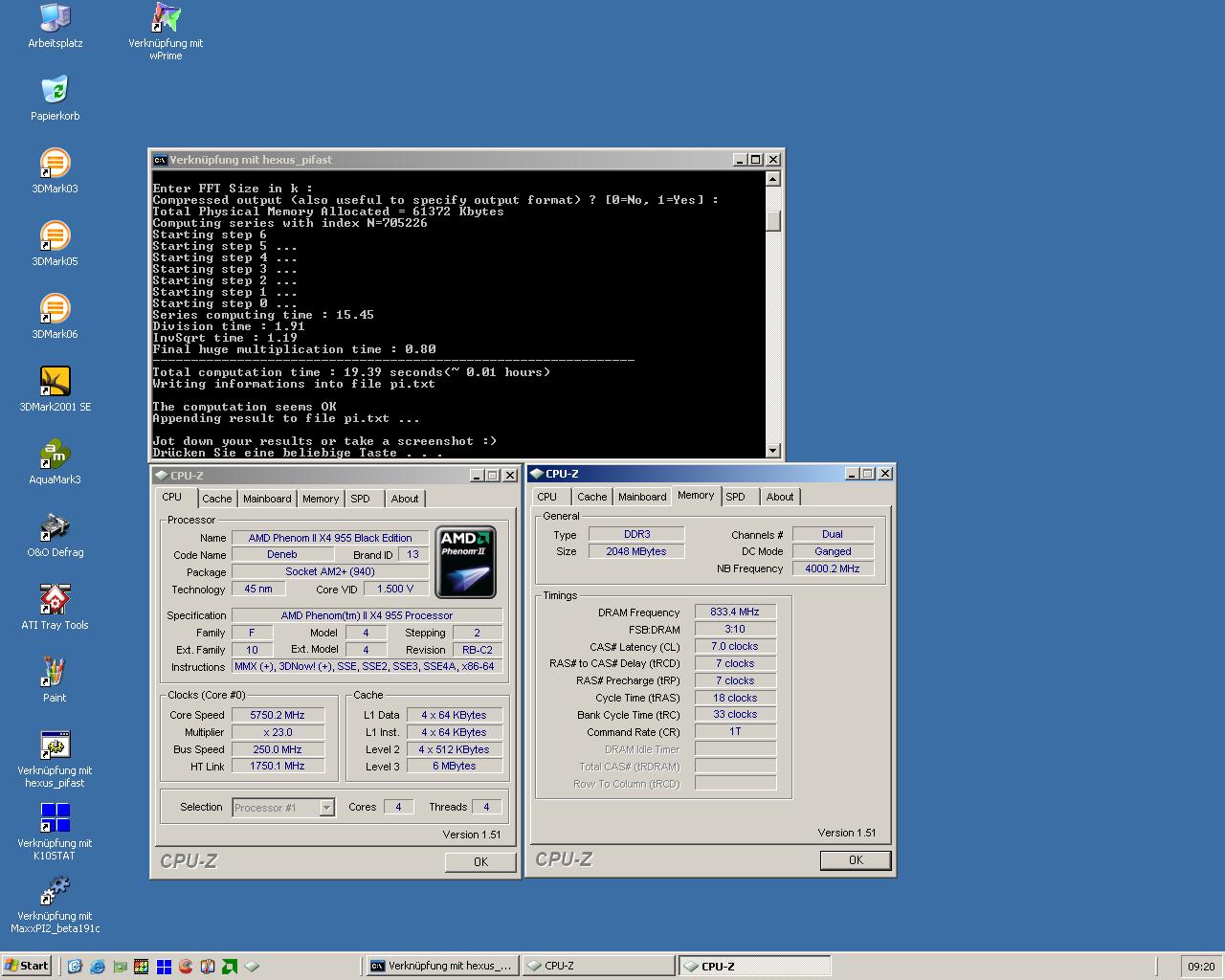
Task: Open Processor #1 selection dropdown
Action: [326, 808]
